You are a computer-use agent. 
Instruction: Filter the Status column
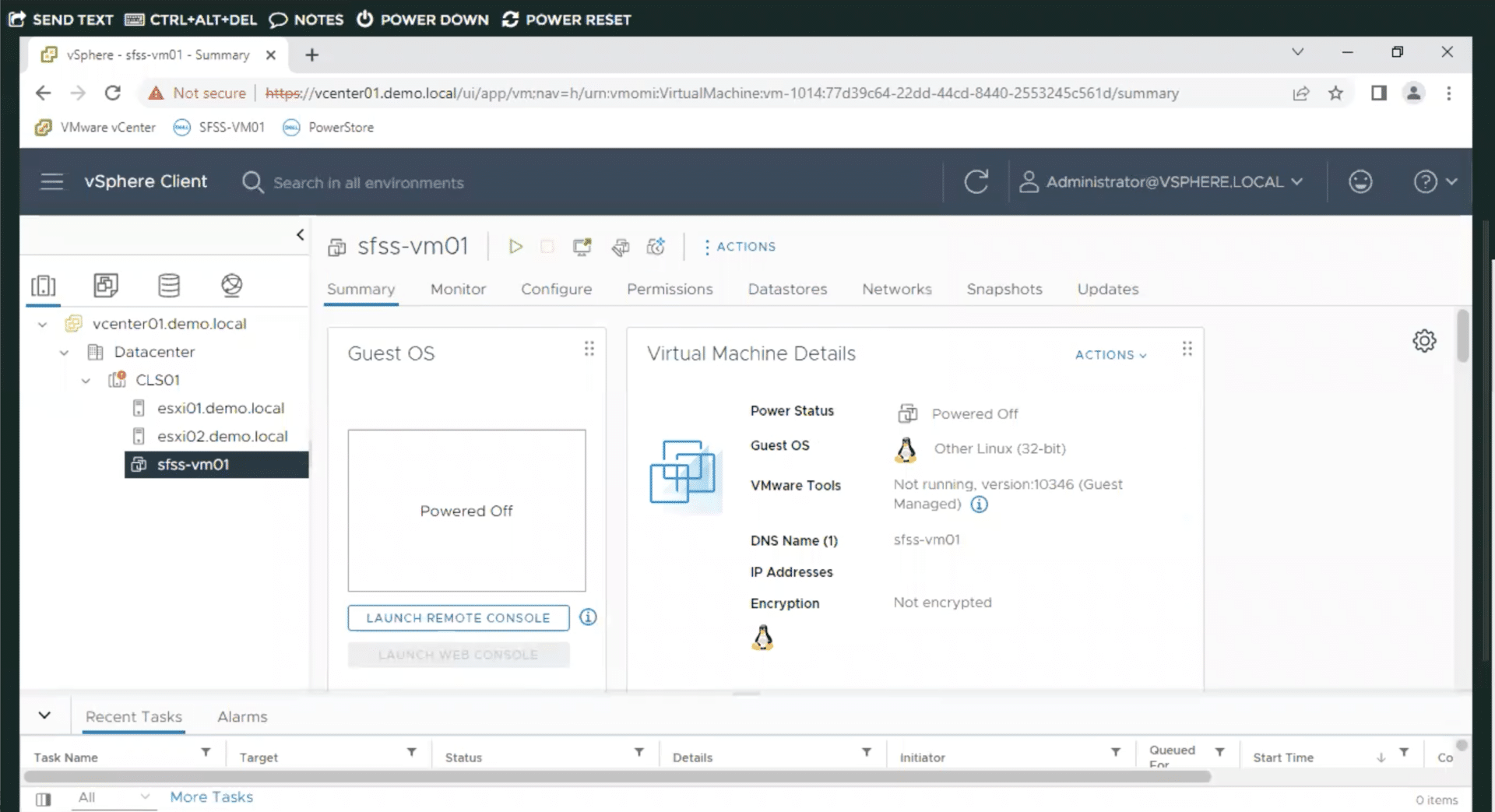point(639,753)
